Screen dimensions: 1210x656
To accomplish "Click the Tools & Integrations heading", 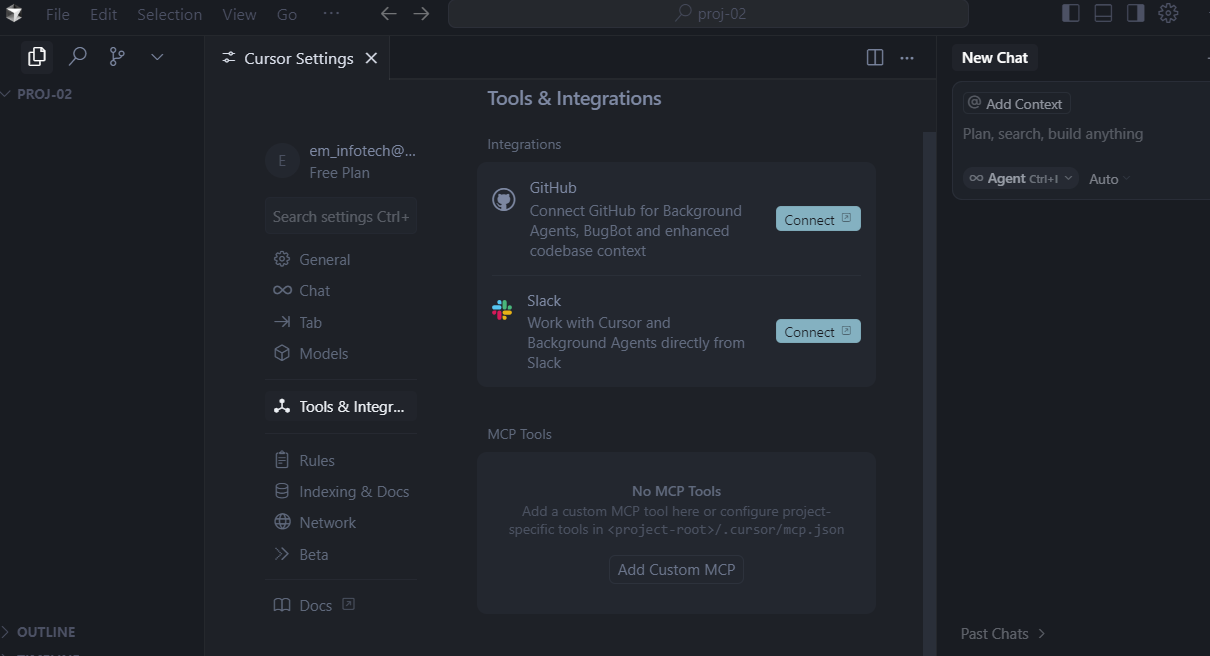I will [574, 98].
